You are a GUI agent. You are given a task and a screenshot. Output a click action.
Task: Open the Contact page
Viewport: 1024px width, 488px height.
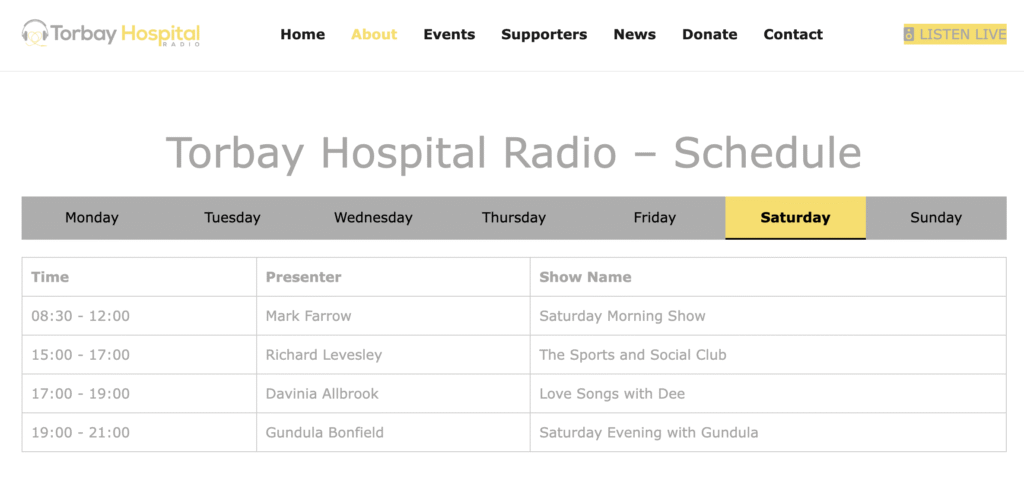[x=793, y=34]
